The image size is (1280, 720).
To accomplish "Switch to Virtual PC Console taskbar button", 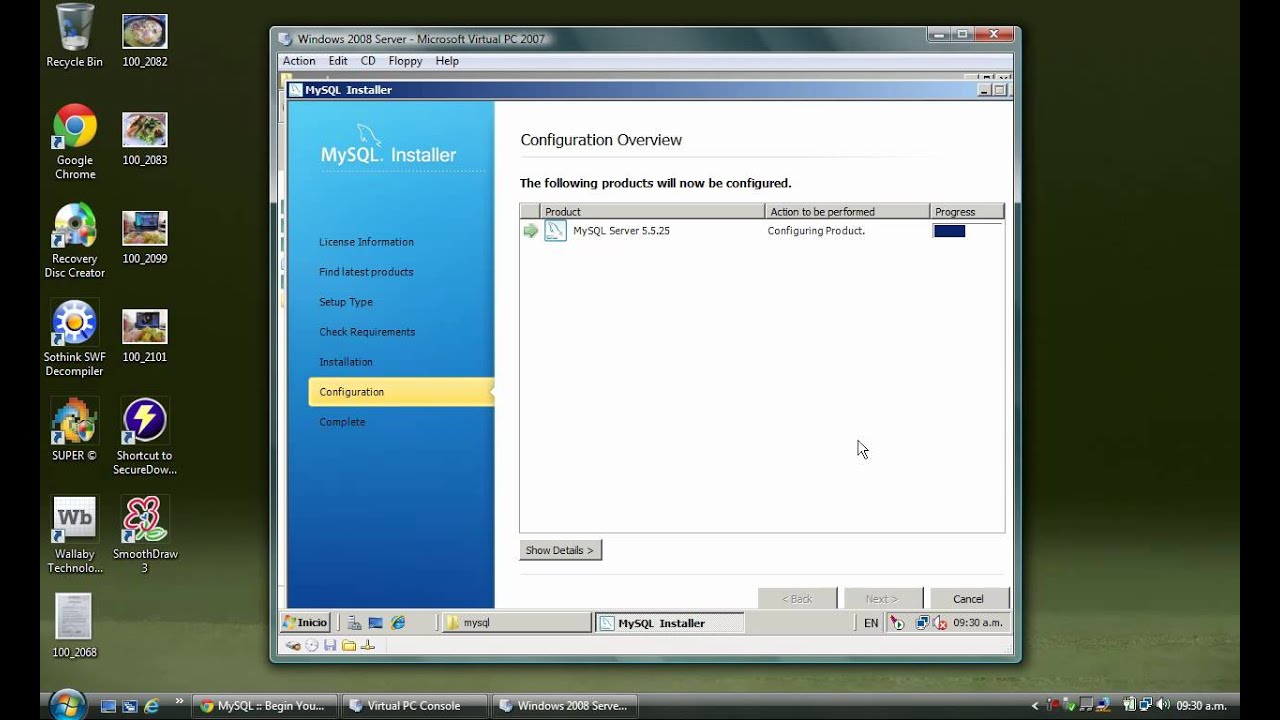I will (414, 706).
